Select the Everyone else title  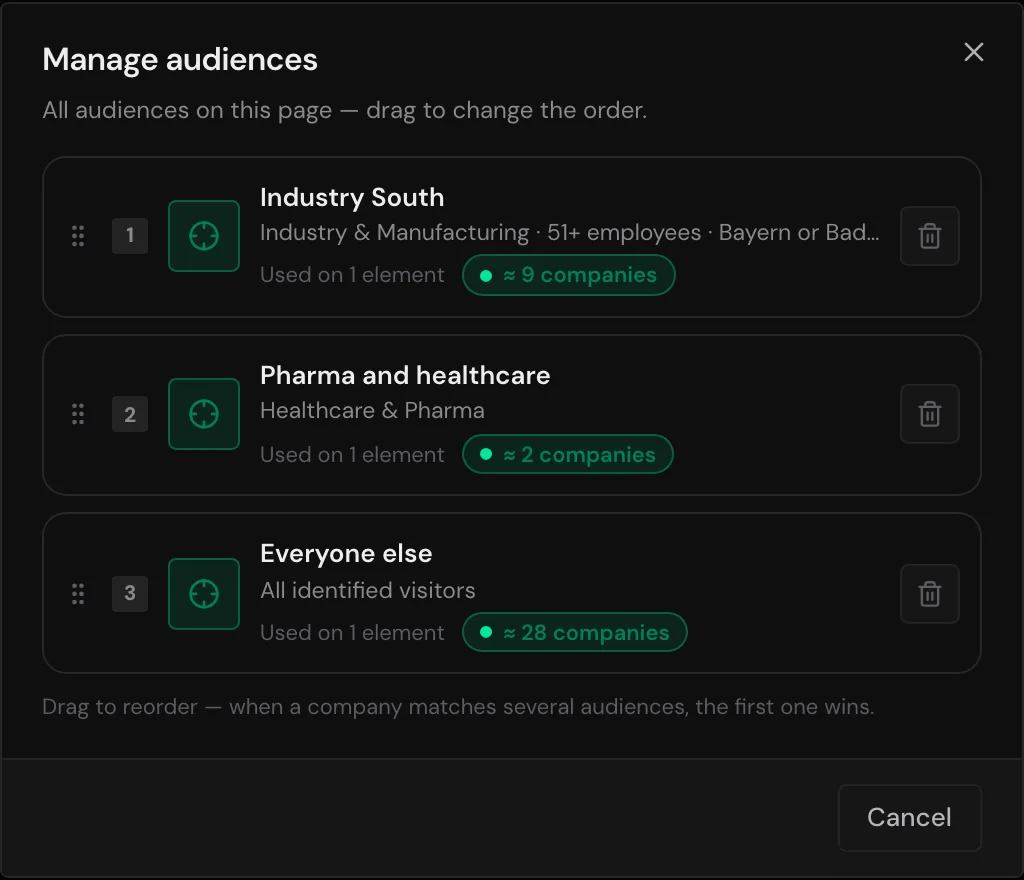(x=346, y=554)
